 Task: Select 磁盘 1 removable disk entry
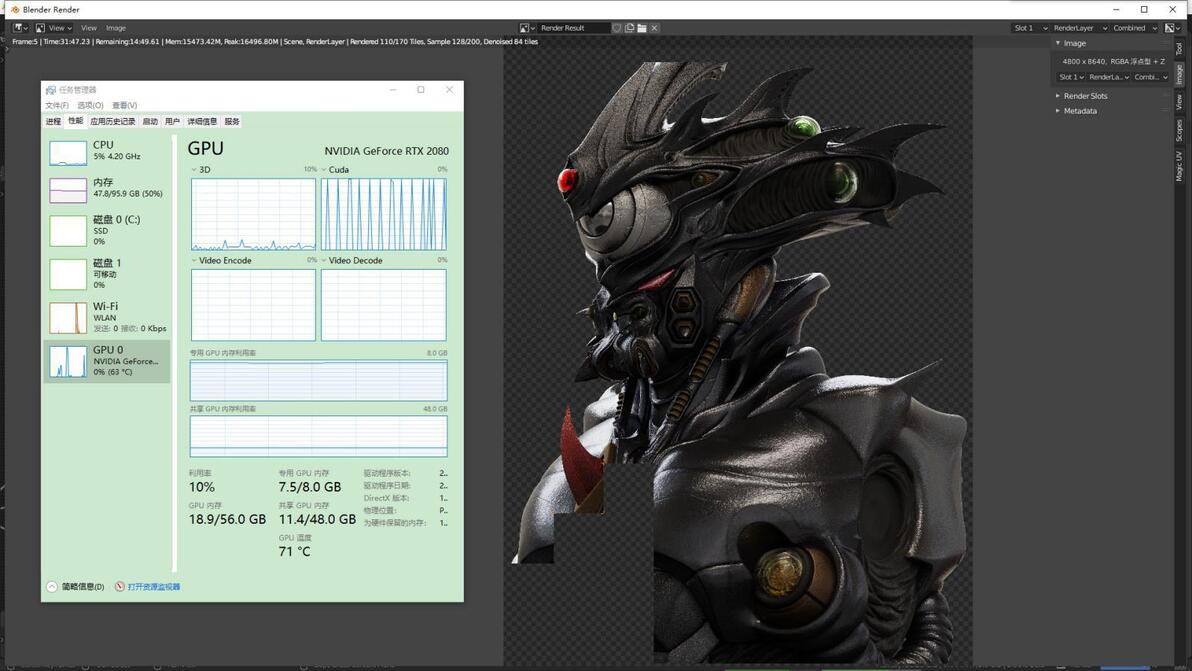click(x=107, y=274)
